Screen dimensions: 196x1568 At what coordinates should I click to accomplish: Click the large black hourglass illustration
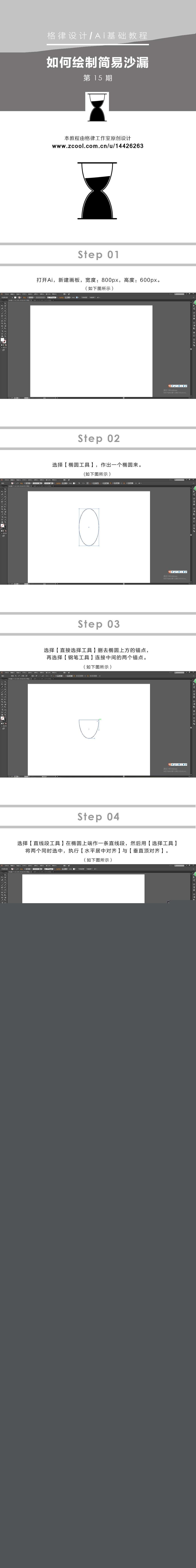pyautogui.click(x=97, y=191)
